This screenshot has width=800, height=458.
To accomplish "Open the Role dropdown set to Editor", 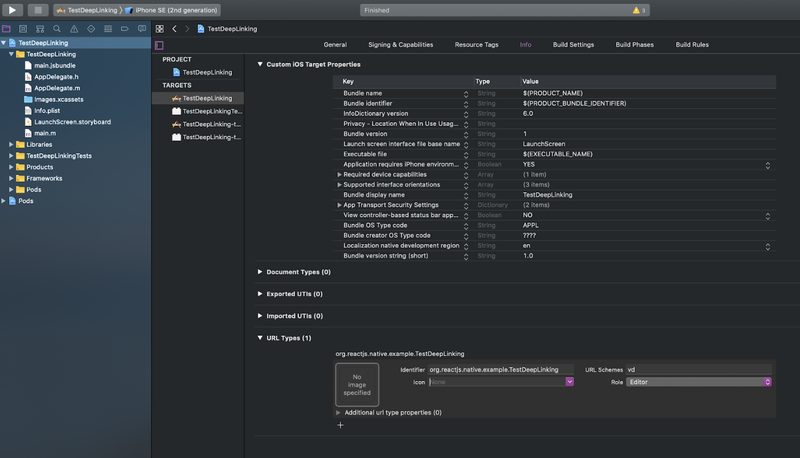I will click(698, 382).
